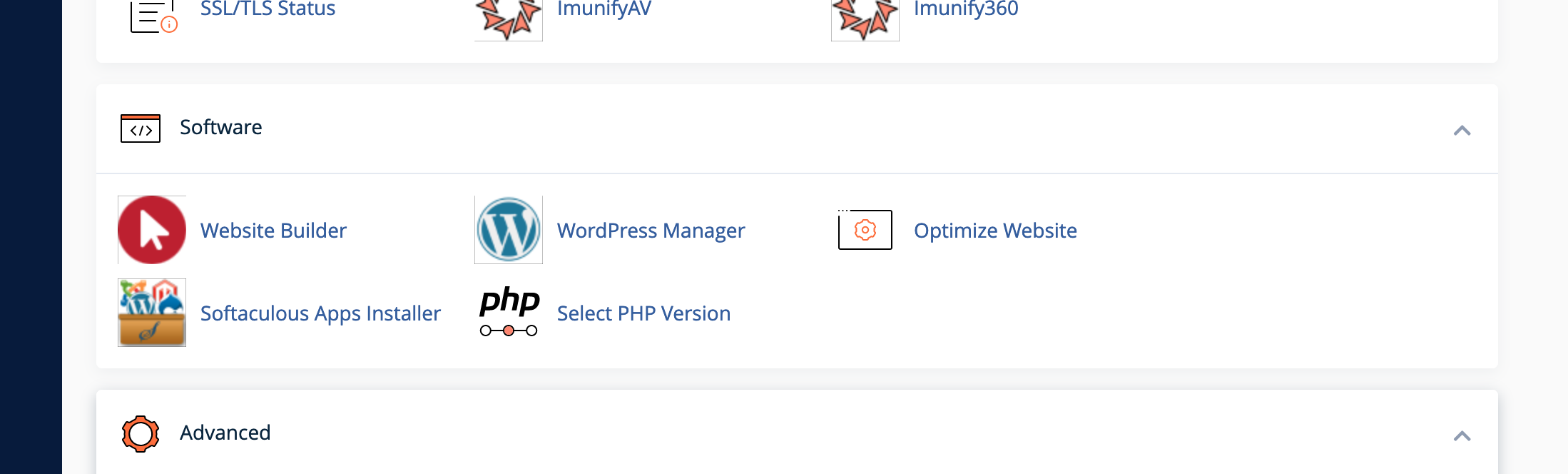Screen dimensions: 1568x474
Task: Open the Select PHP Version php icon
Action: [509, 312]
